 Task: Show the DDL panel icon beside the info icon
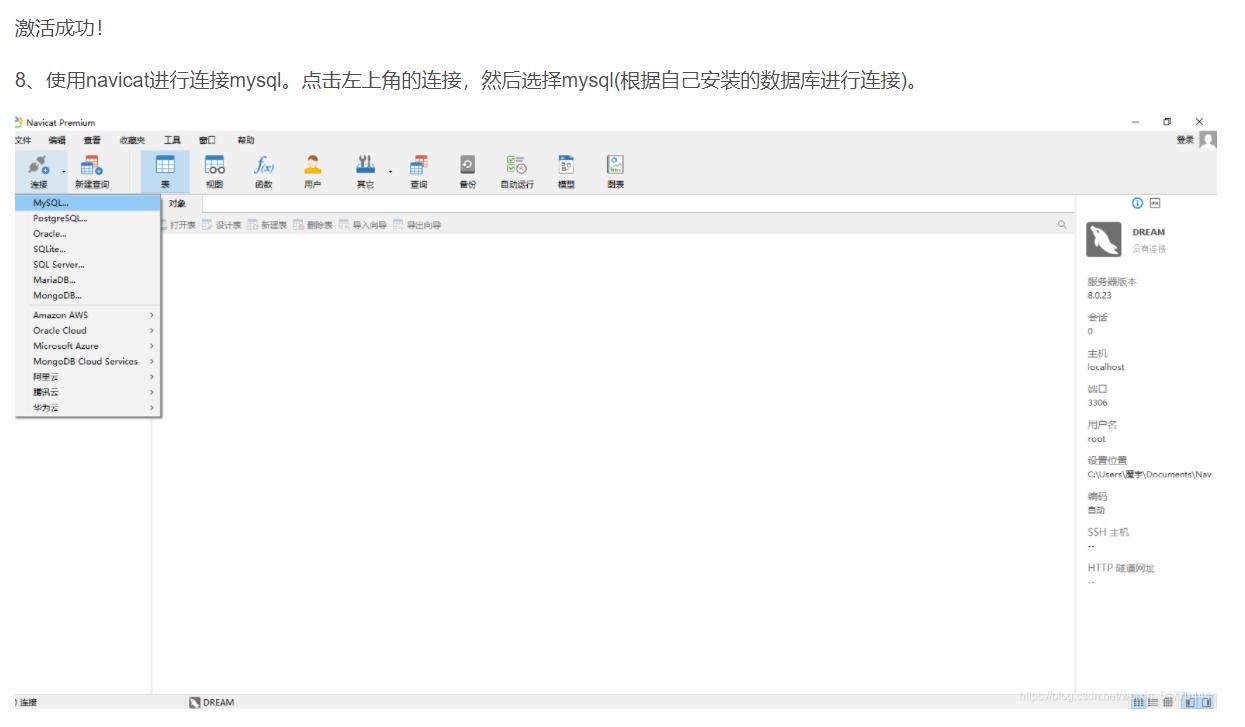[1155, 203]
